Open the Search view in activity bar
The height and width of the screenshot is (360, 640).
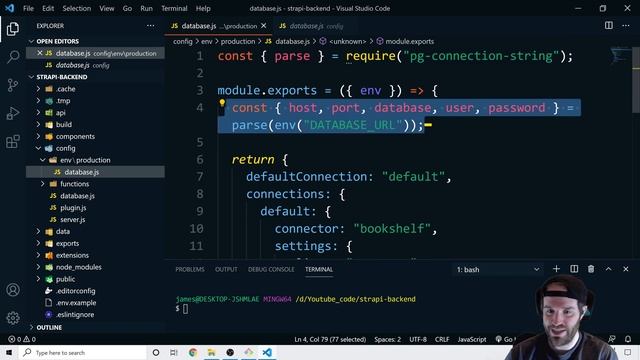[x=13, y=57]
